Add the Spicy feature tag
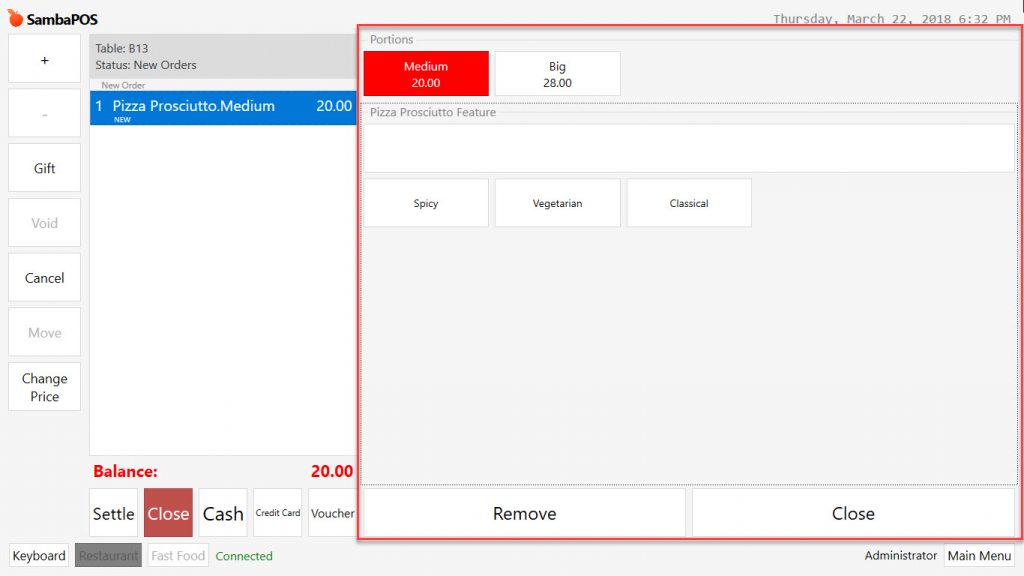 pyautogui.click(x=426, y=203)
